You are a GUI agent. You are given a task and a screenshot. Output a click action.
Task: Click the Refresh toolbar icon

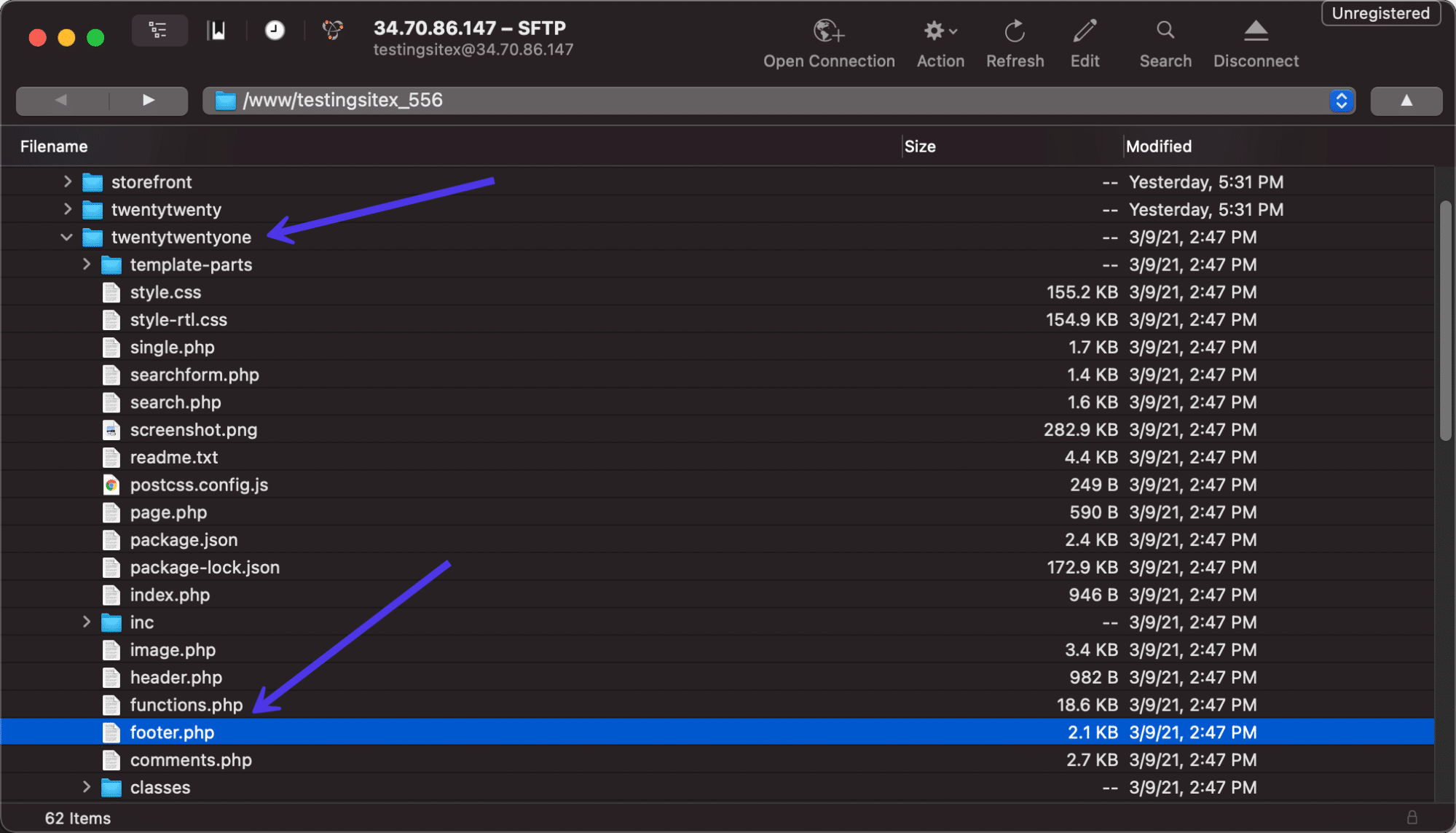1015,31
